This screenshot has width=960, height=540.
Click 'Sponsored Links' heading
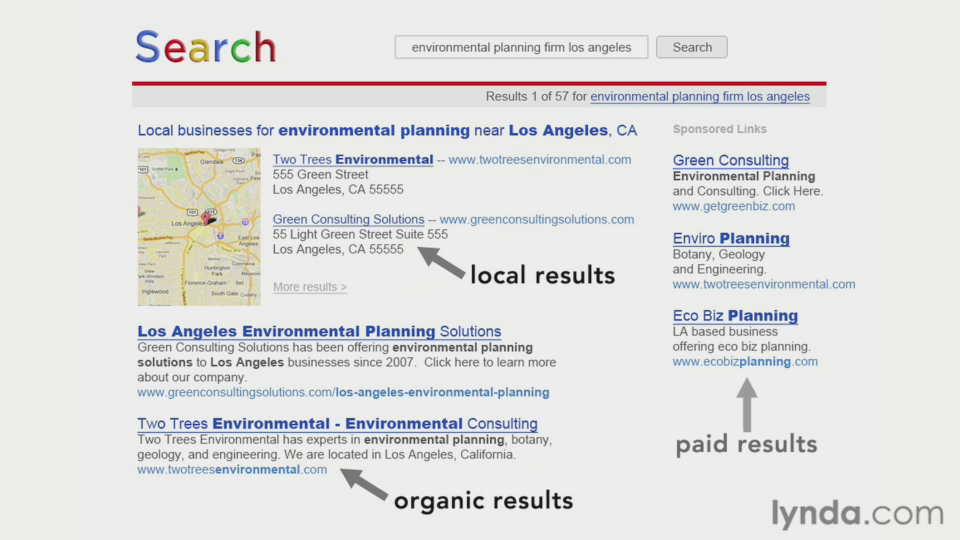click(719, 129)
